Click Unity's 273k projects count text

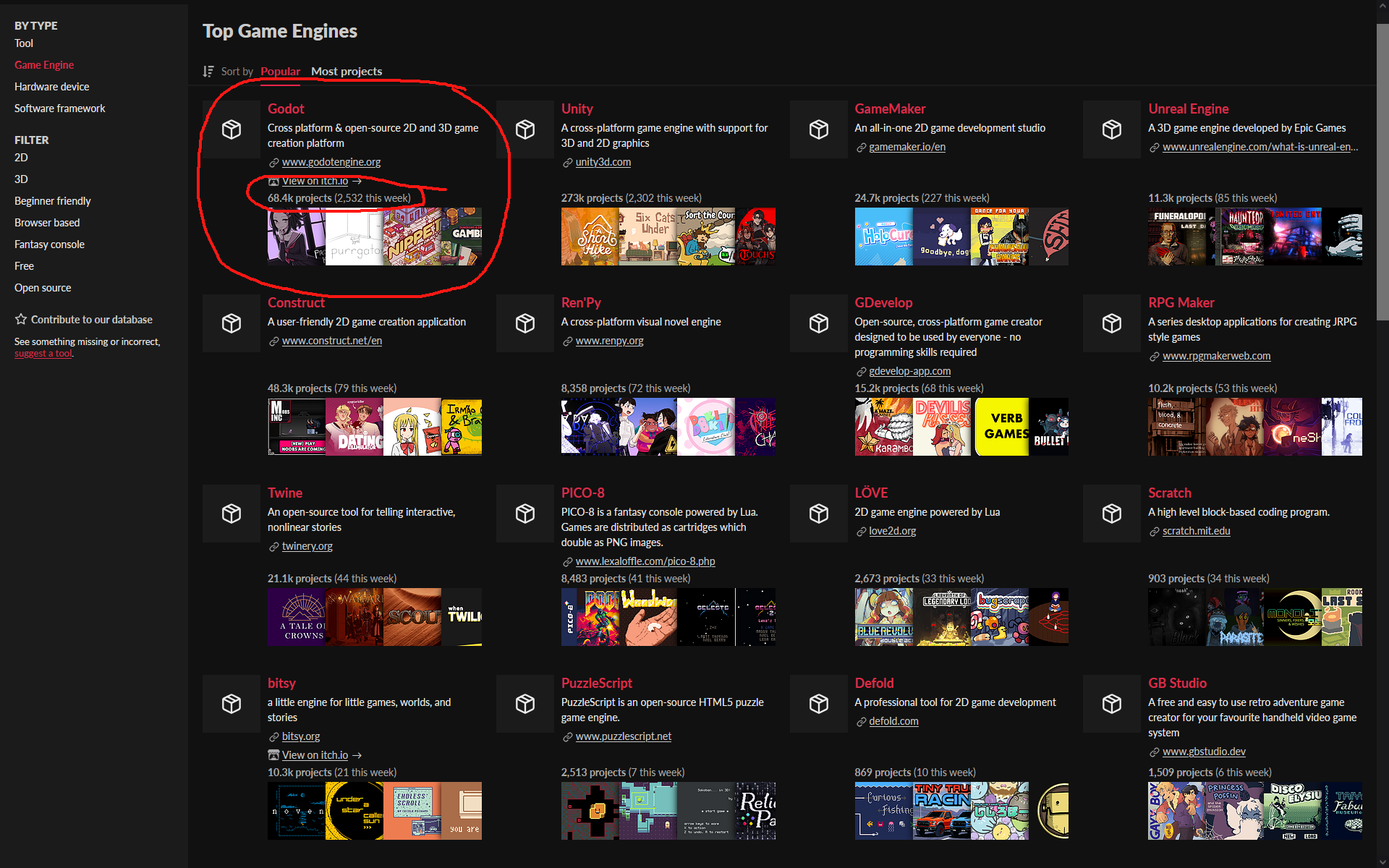click(x=592, y=198)
